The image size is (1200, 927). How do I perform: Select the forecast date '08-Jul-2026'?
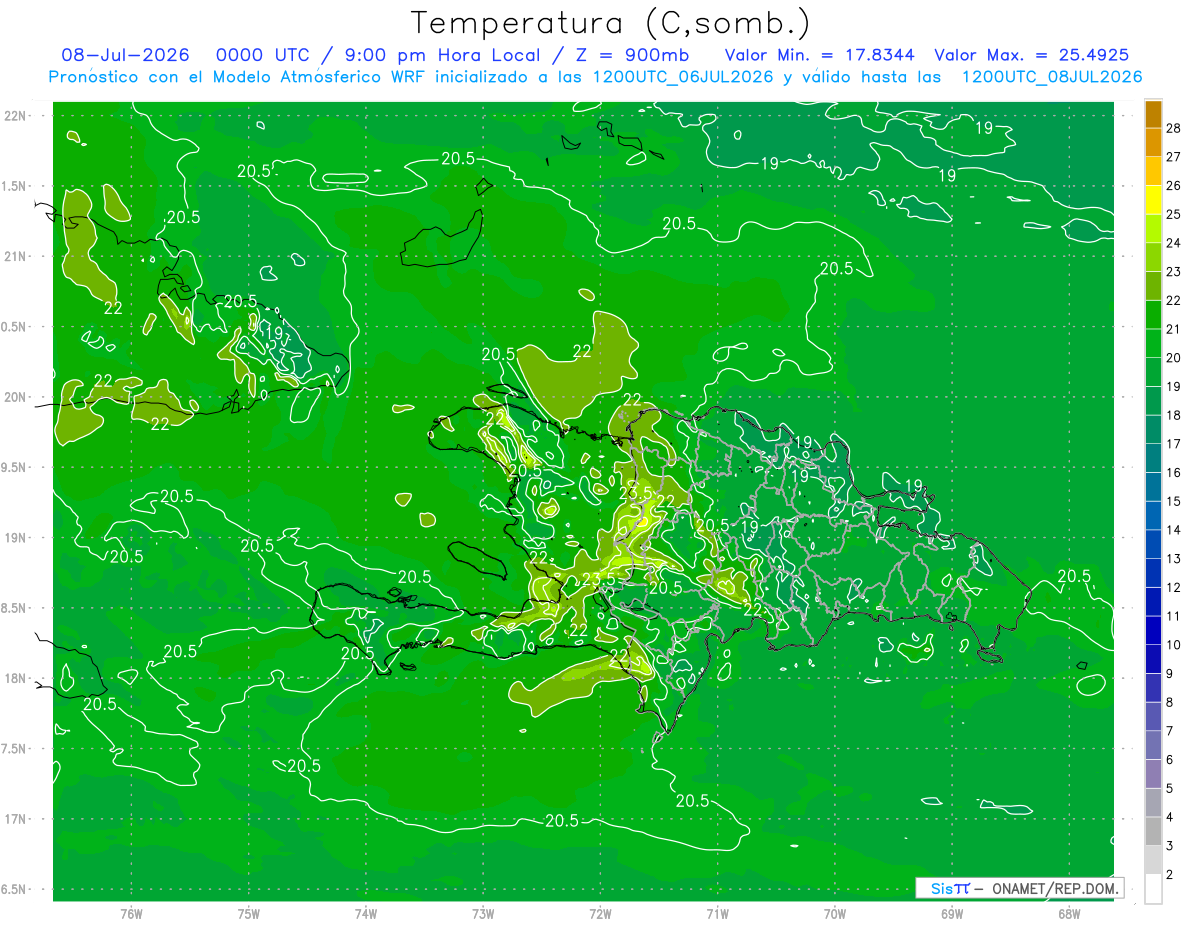[125, 55]
